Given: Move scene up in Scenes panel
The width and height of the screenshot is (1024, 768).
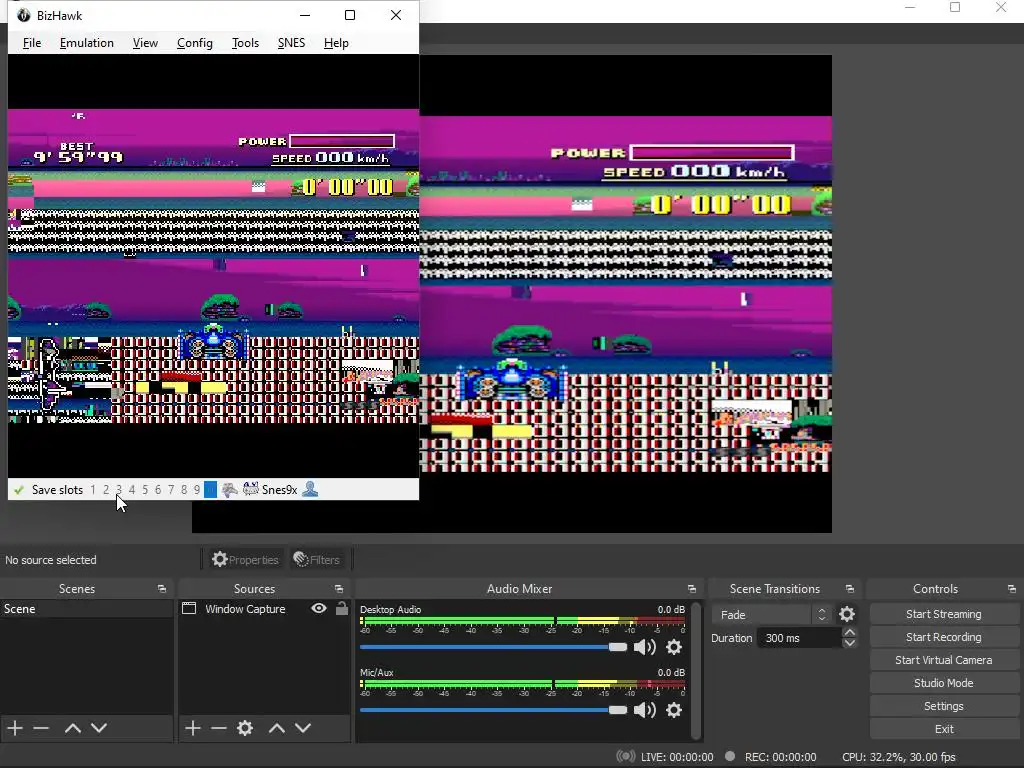Looking at the screenshot, I should pos(72,728).
